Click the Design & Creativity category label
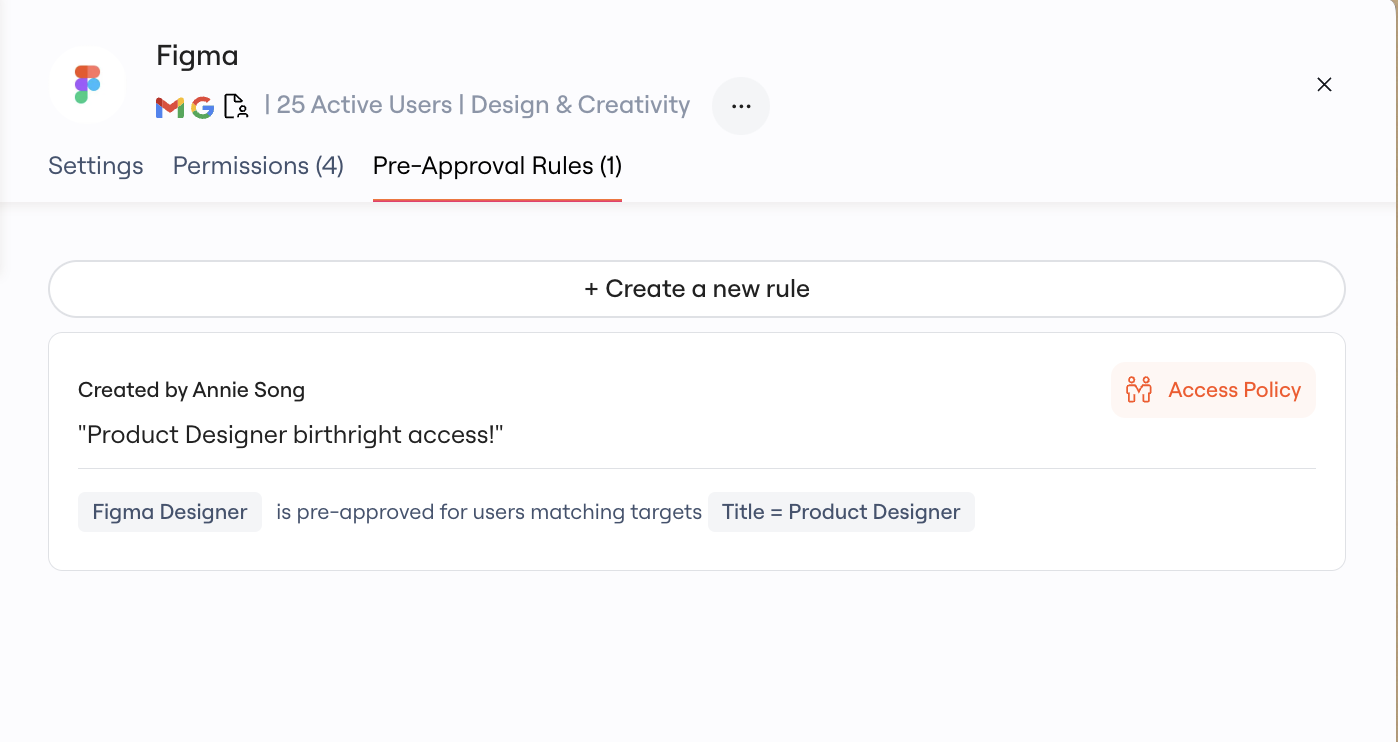 tap(580, 105)
